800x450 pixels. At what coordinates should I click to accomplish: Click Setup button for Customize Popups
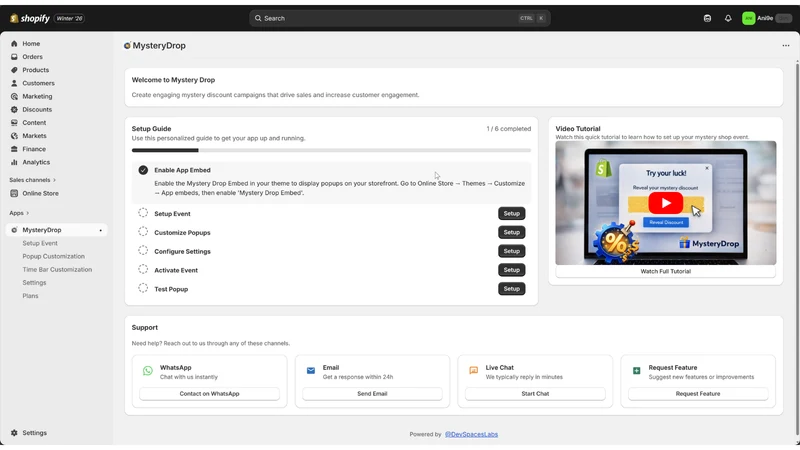511,232
